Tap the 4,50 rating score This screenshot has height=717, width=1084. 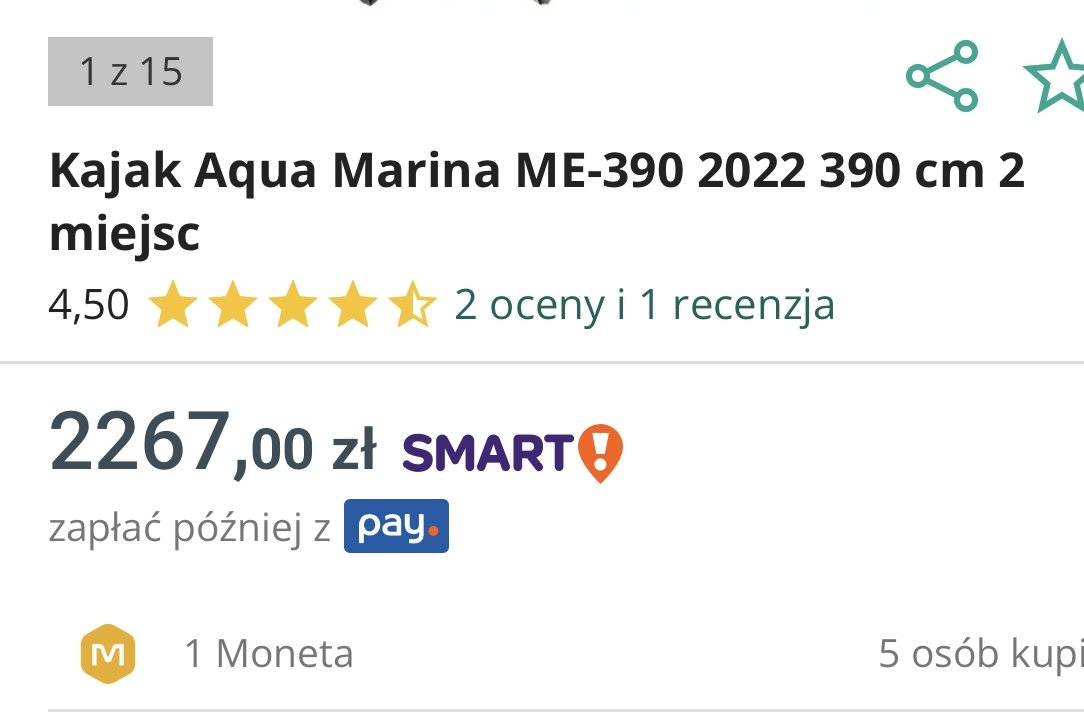coord(89,305)
